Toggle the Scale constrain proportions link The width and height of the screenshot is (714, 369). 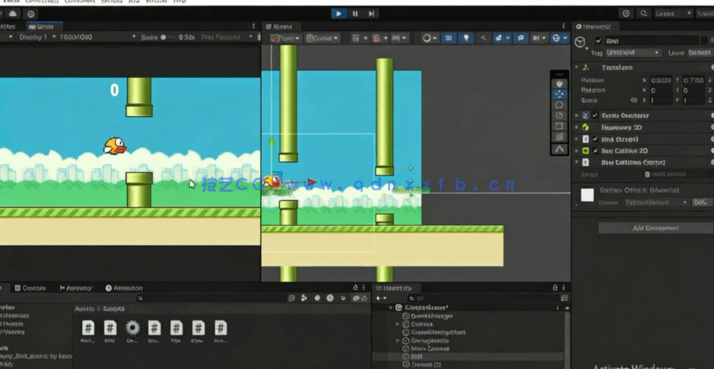(633, 100)
